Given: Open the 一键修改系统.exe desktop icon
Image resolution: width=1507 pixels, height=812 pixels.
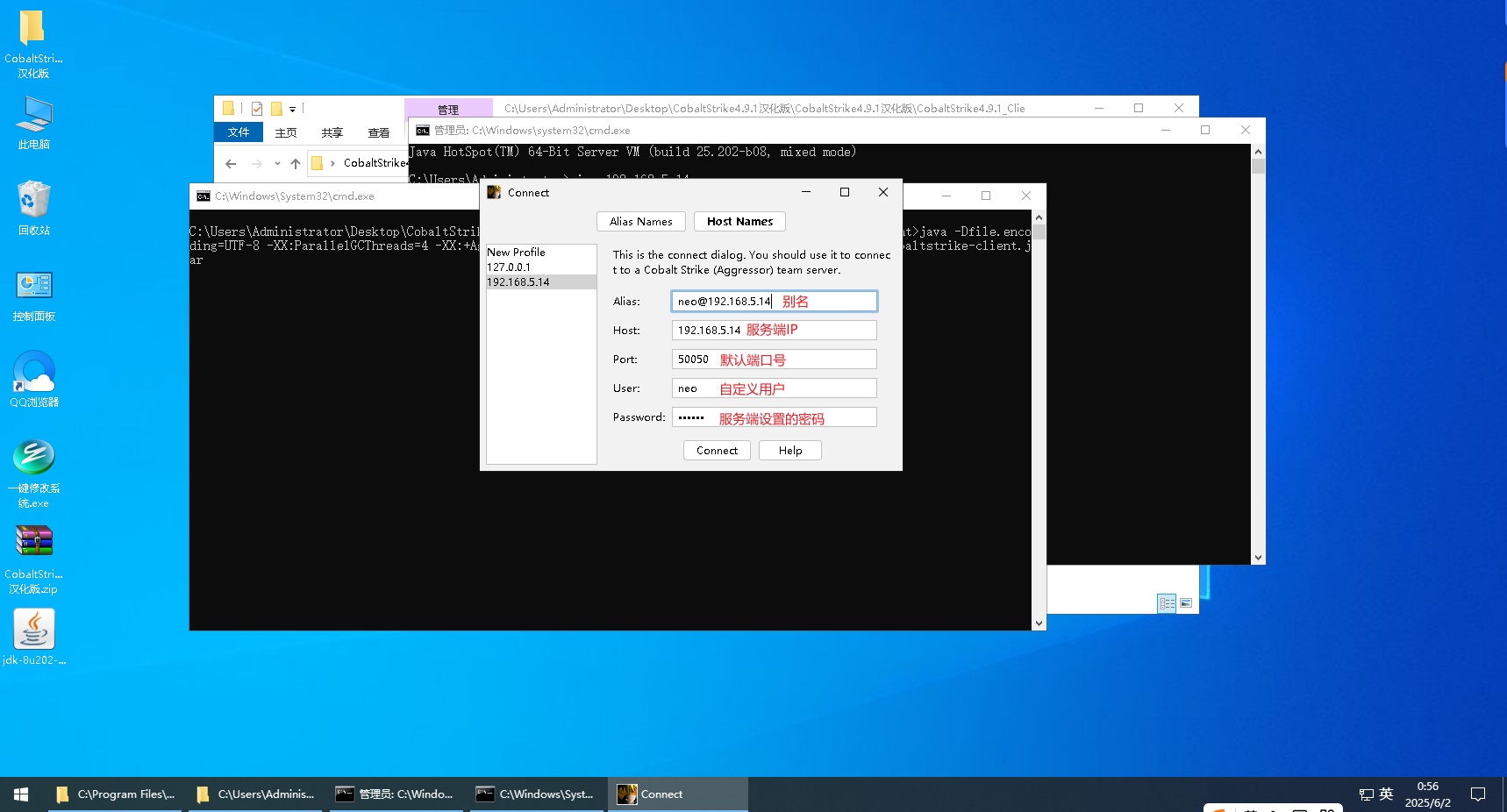Looking at the screenshot, I should (33, 474).
